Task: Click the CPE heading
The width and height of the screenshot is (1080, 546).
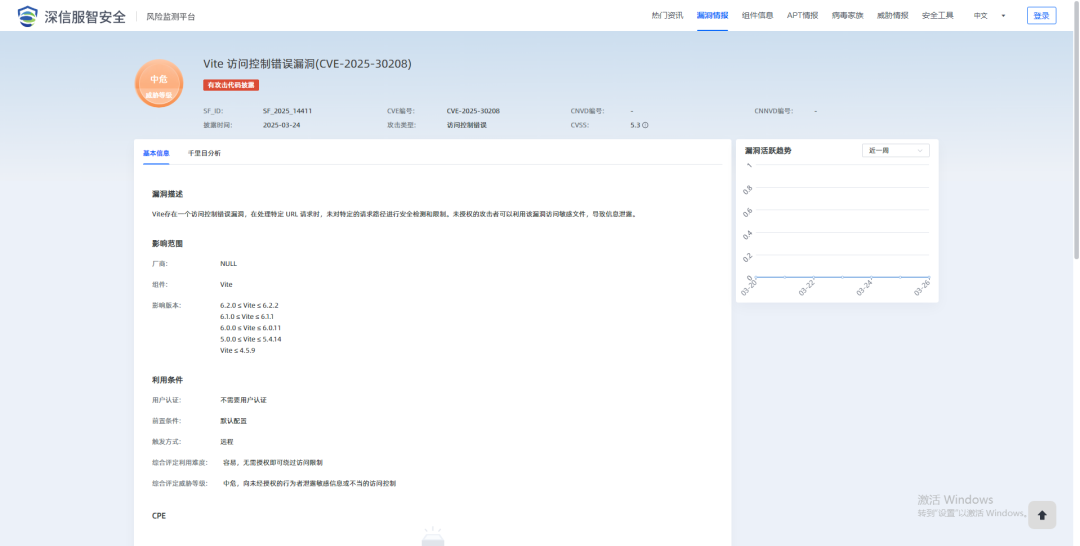Action: [159, 516]
